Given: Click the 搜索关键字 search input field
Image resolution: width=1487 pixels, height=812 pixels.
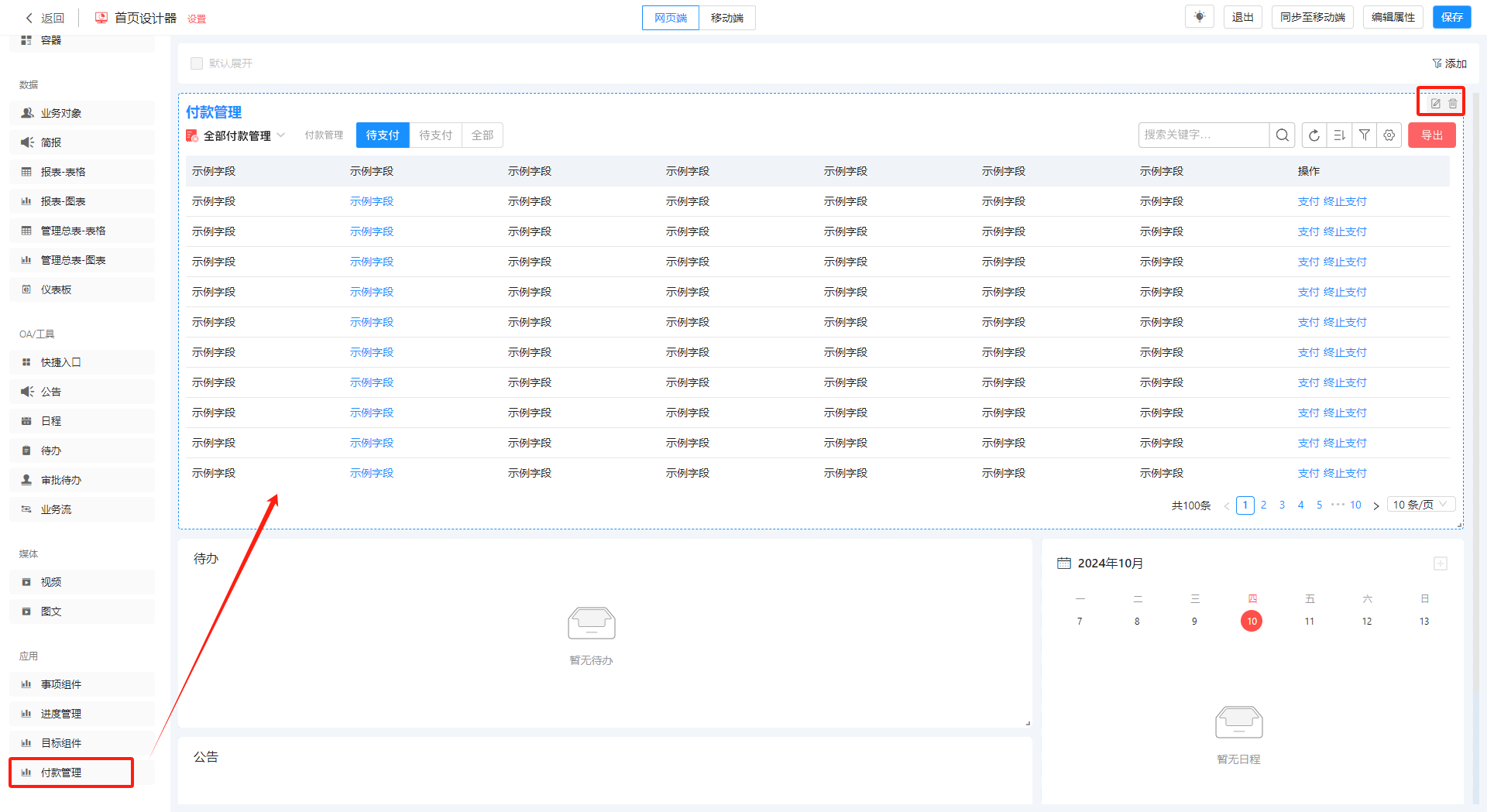Looking at the screenshot, I should 1203,135.
